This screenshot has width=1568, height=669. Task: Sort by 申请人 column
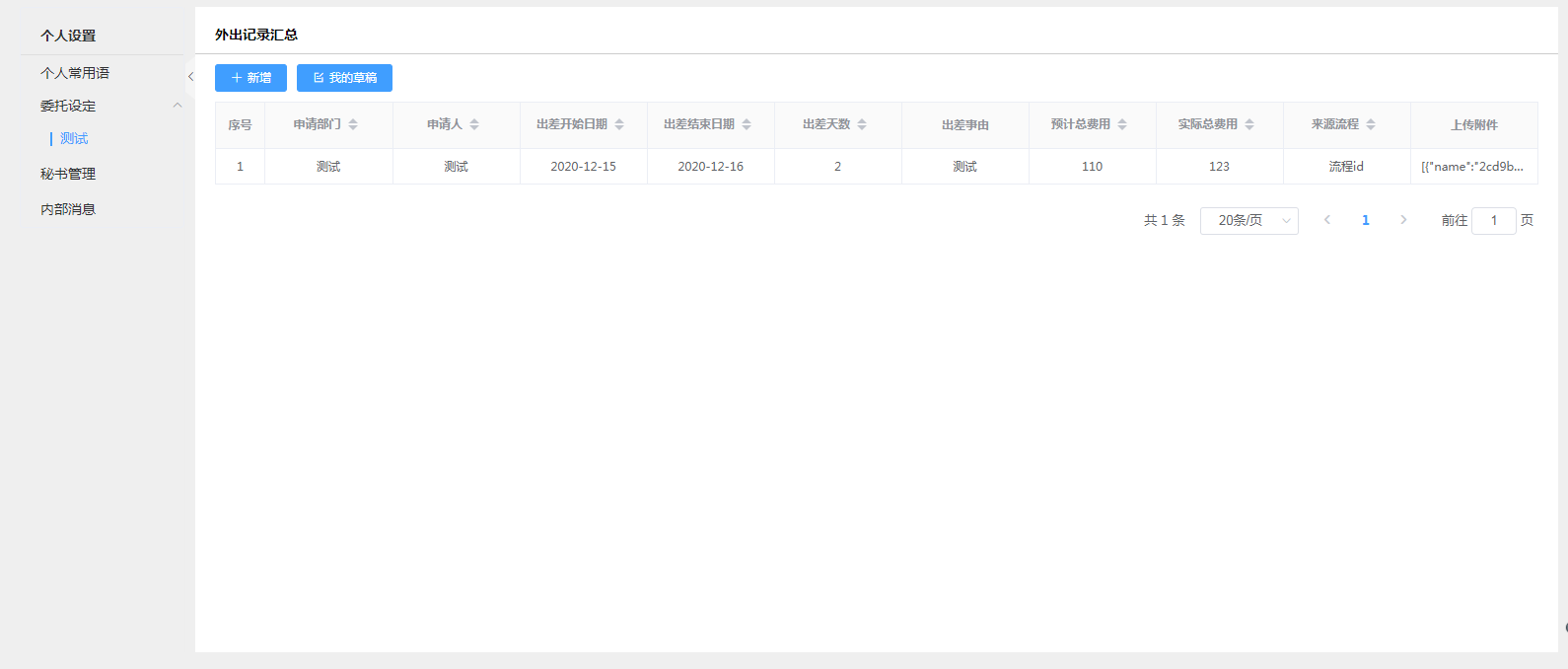474,124
